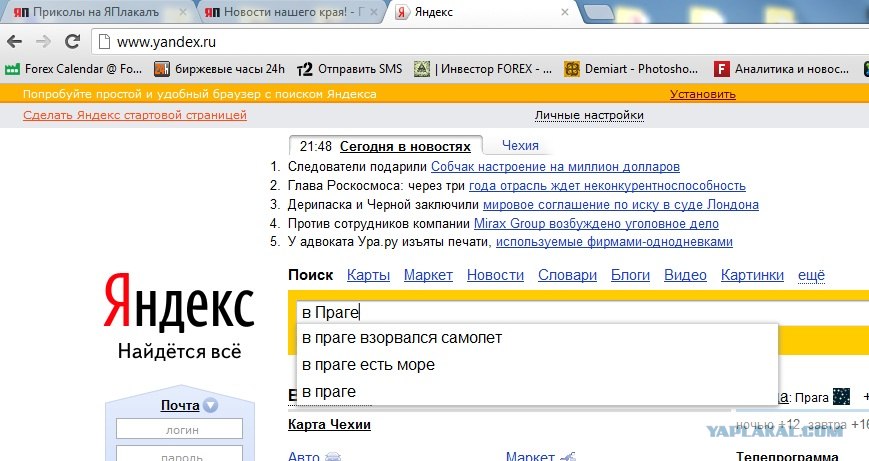Screen dimensions: 869x461
Task: Click the page icon in the address bar
Action: 104,42
